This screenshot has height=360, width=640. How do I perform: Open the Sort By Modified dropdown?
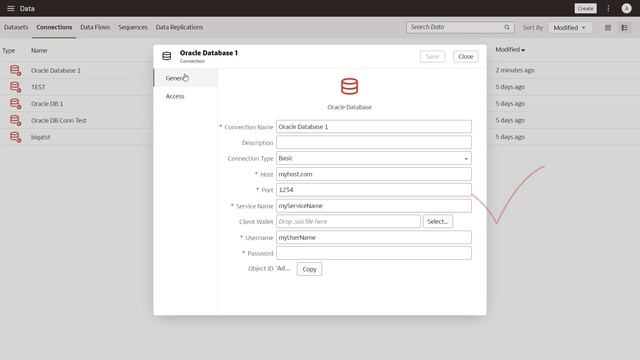pyautogui.click(x=570, y=28)
